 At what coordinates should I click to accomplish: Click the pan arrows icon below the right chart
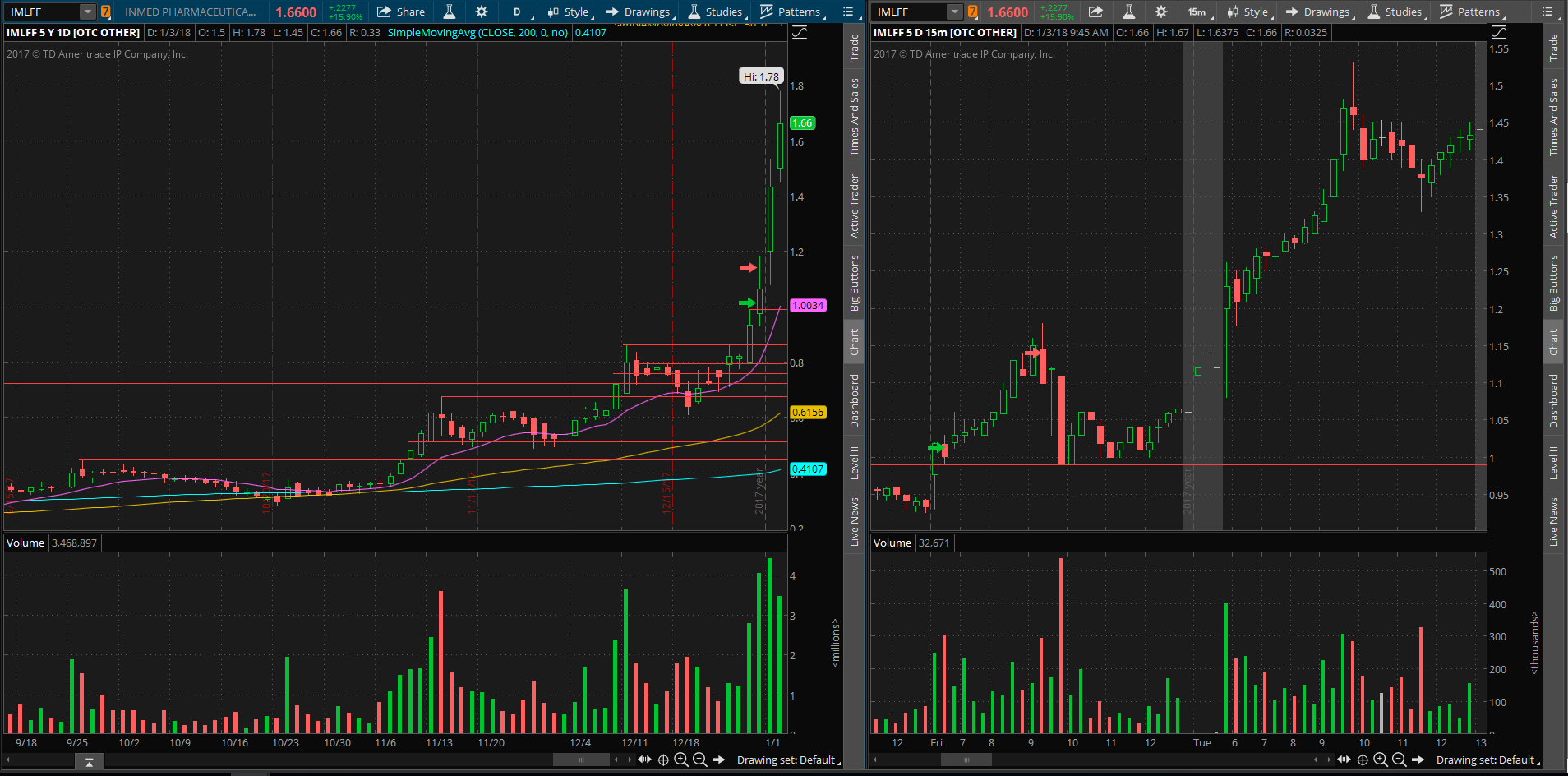1344,760
